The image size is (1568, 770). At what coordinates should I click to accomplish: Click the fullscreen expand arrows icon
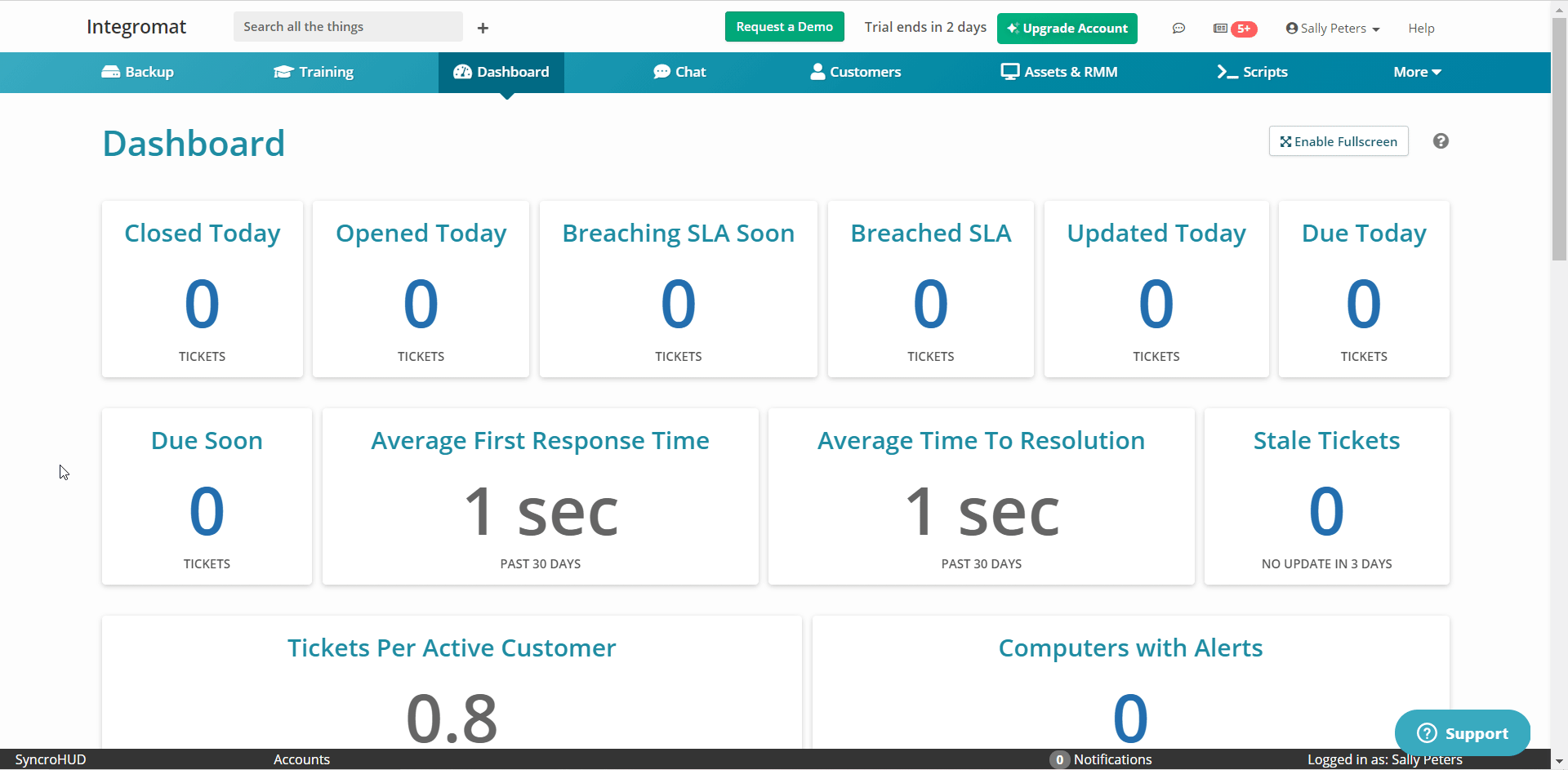click(x=1285, y=141)
